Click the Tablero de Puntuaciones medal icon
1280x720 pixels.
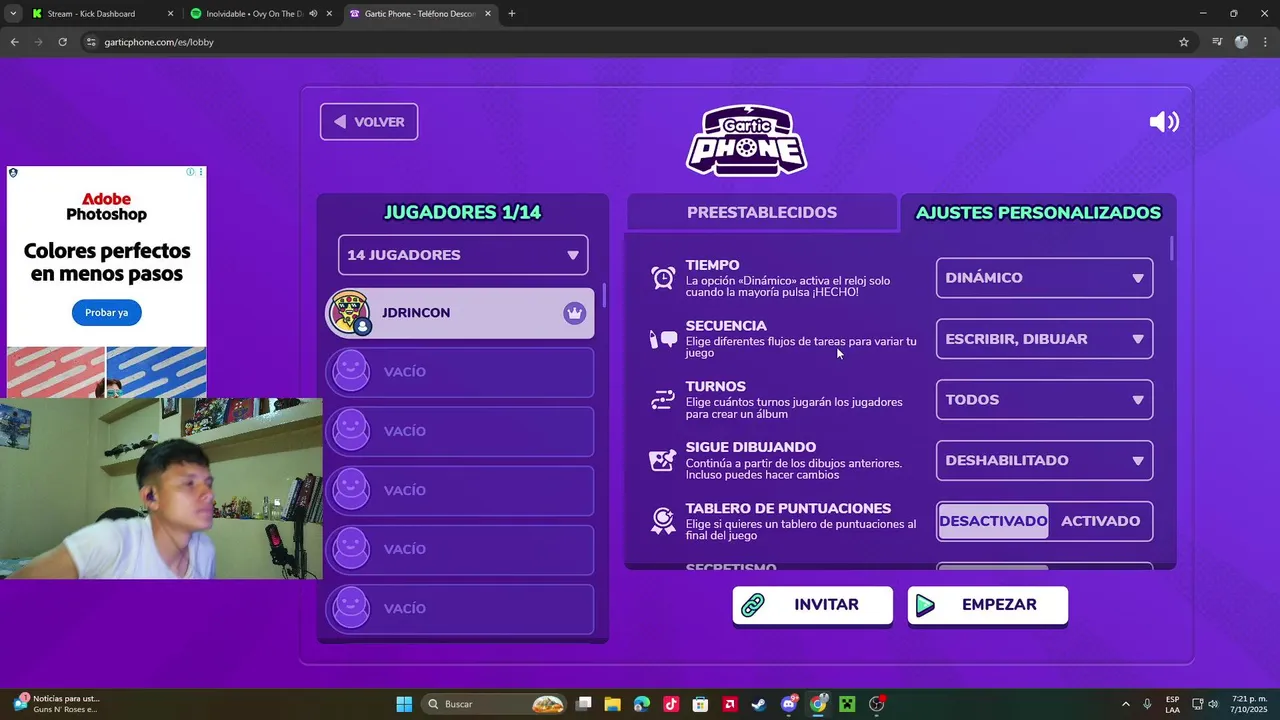pyautogui.click(x=663, y=521)
